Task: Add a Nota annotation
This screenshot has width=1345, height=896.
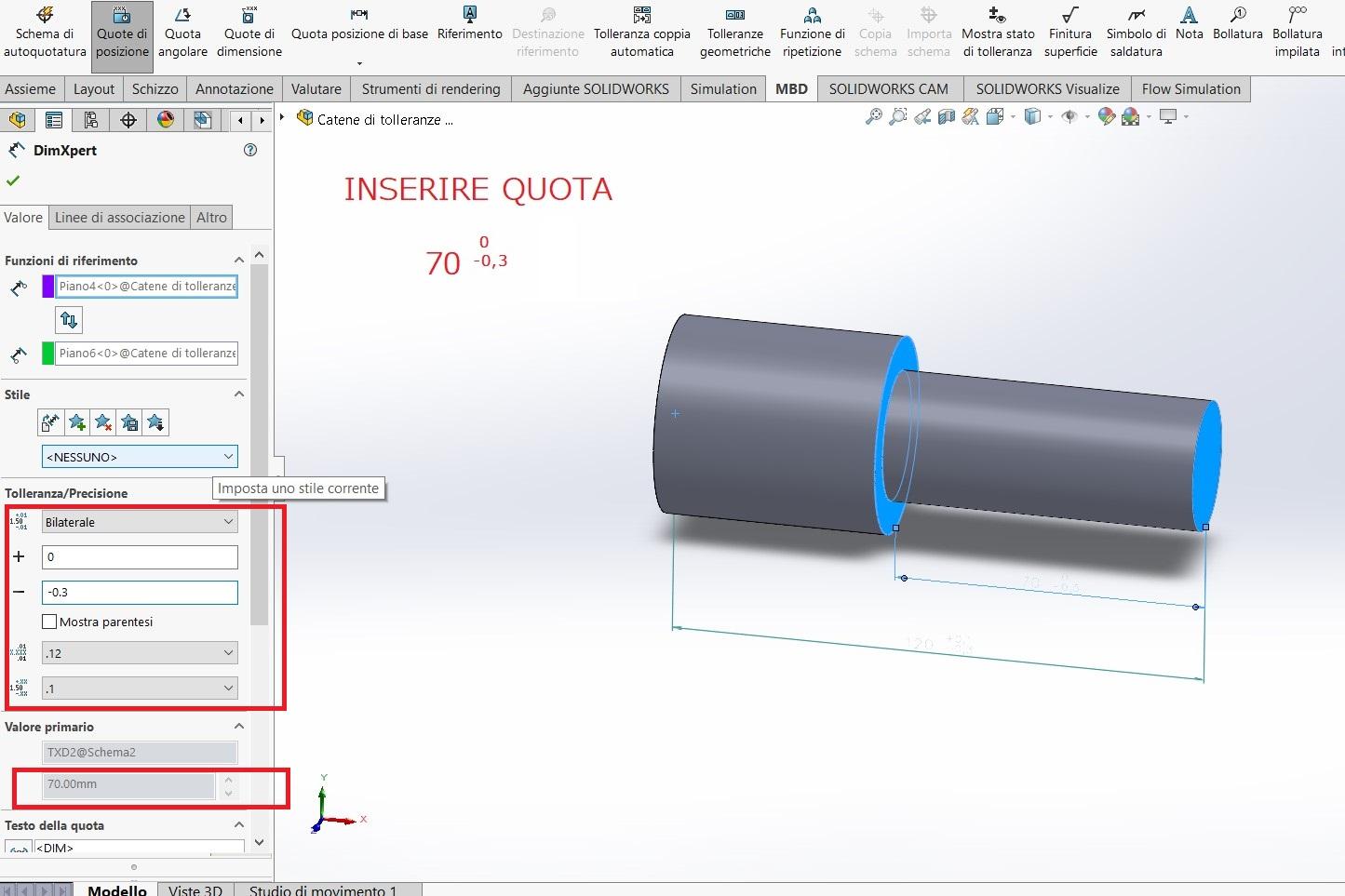Action: coord(1189,24)
